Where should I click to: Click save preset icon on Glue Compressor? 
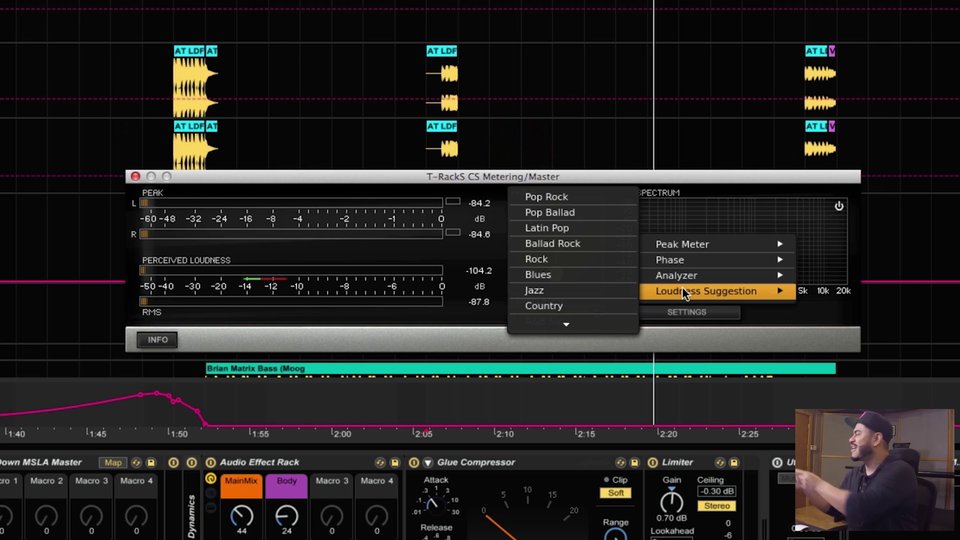[x=635, y=462]
